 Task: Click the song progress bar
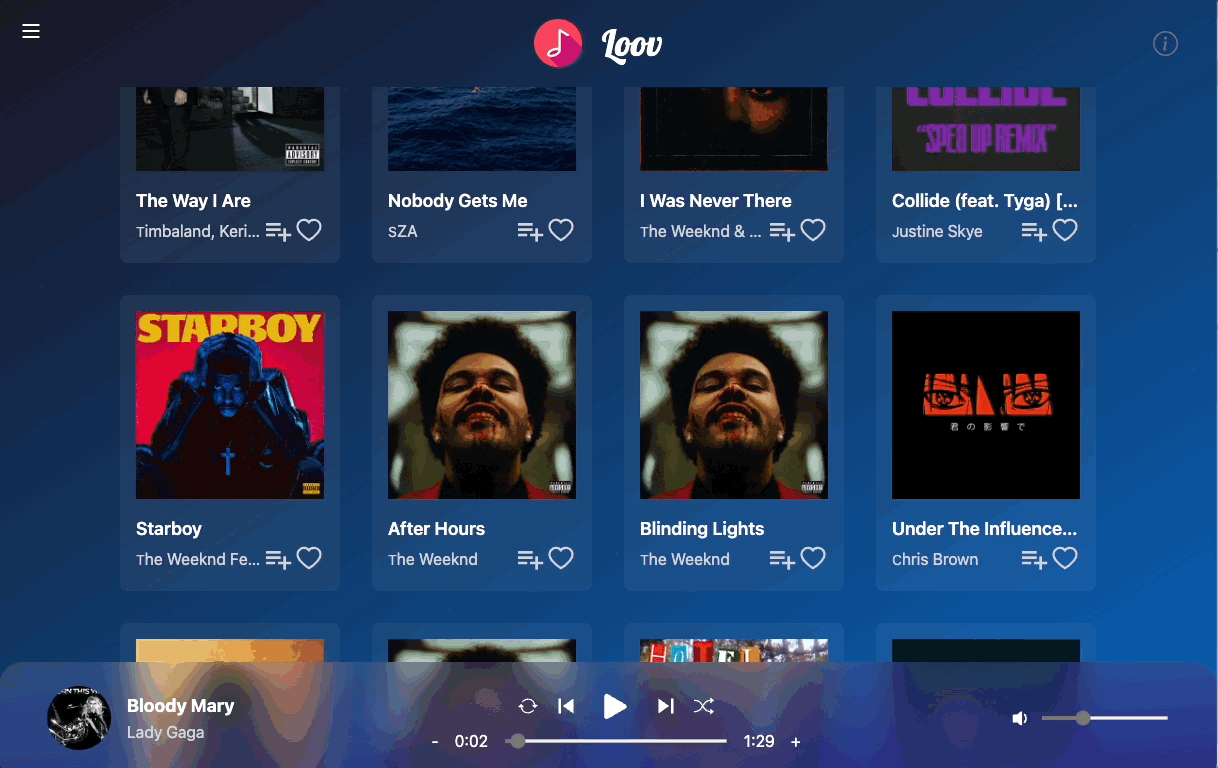pyautogui.click(x=617, y=741)
